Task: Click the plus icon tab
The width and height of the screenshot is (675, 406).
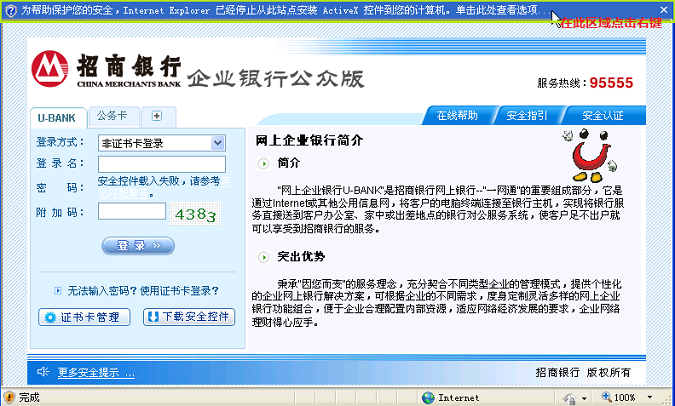Action: (x=157, y=116)
